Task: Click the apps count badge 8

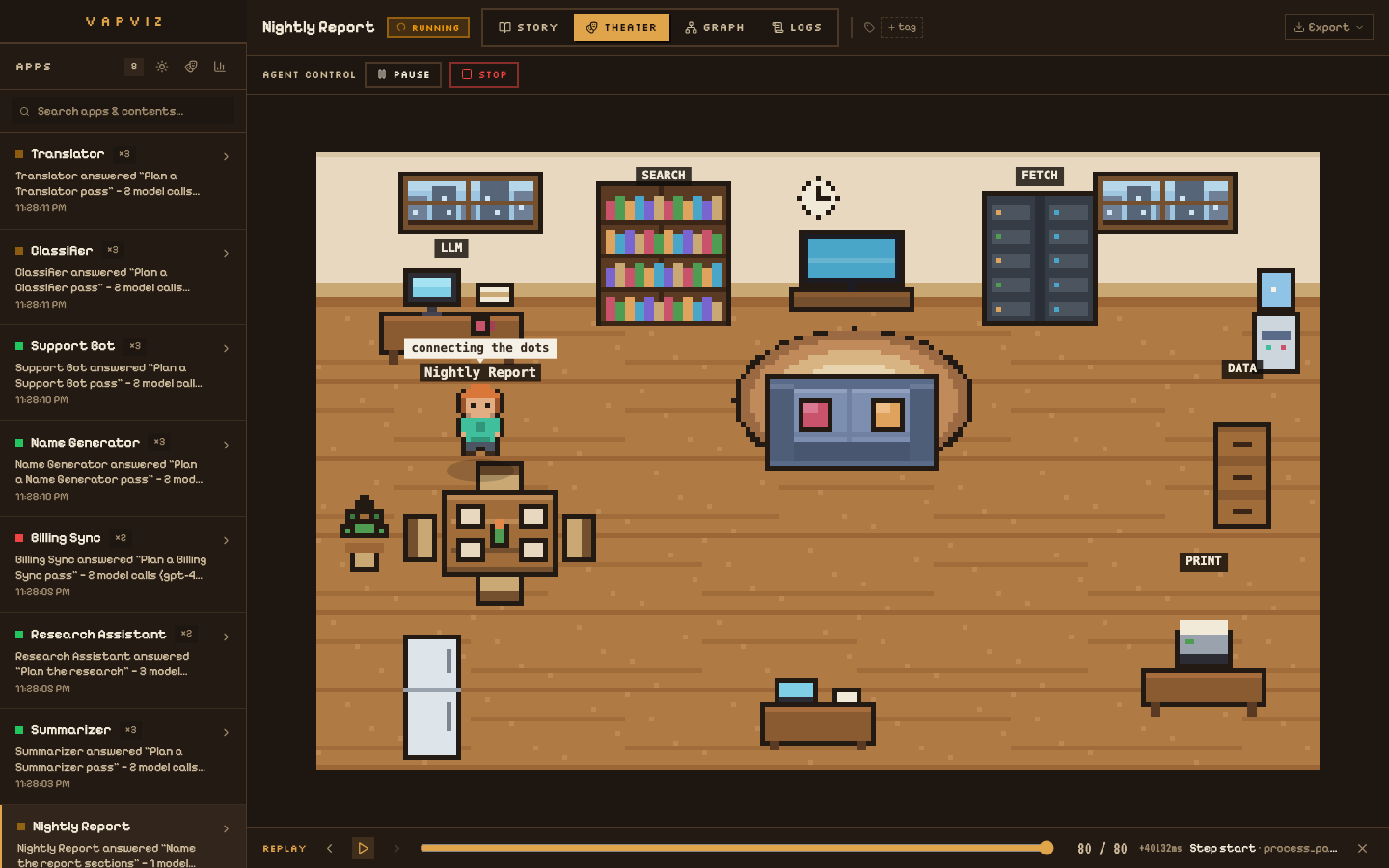Action: click(x=134, y=67)
